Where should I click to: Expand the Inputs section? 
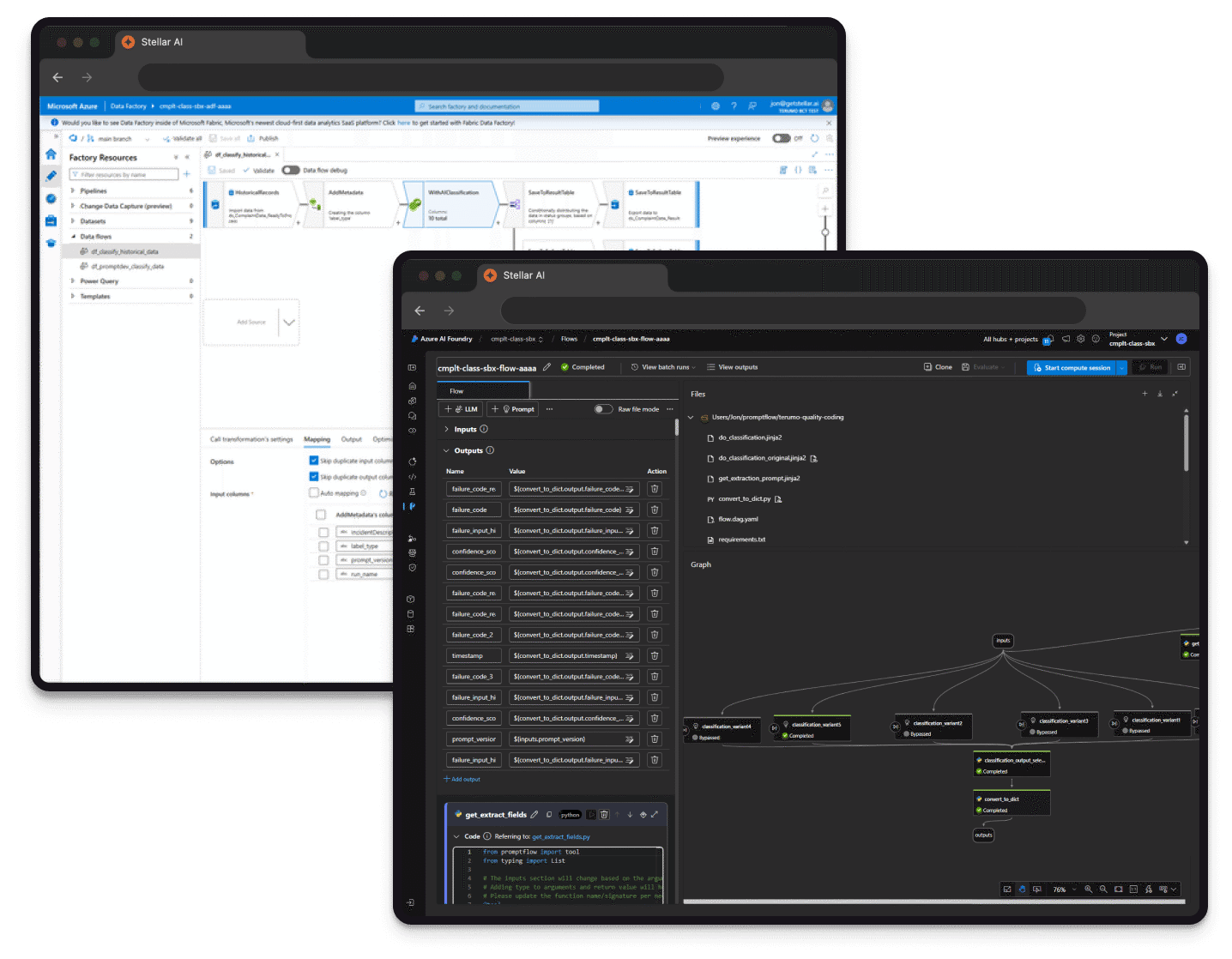447,429
